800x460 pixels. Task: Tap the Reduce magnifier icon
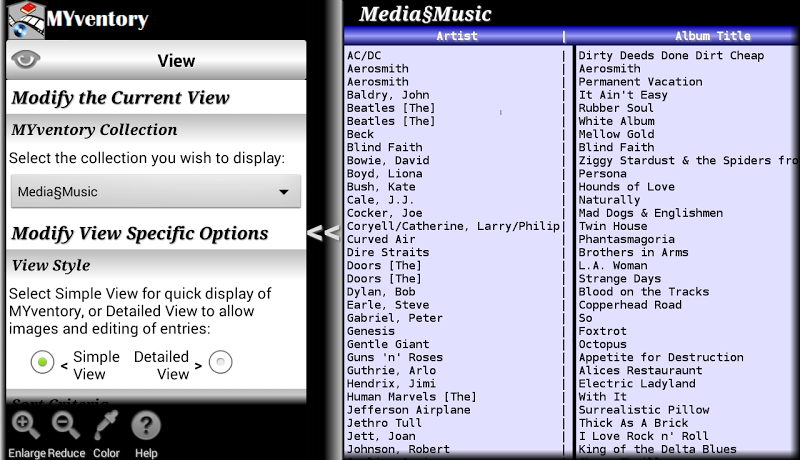click(x=66, y=426)
